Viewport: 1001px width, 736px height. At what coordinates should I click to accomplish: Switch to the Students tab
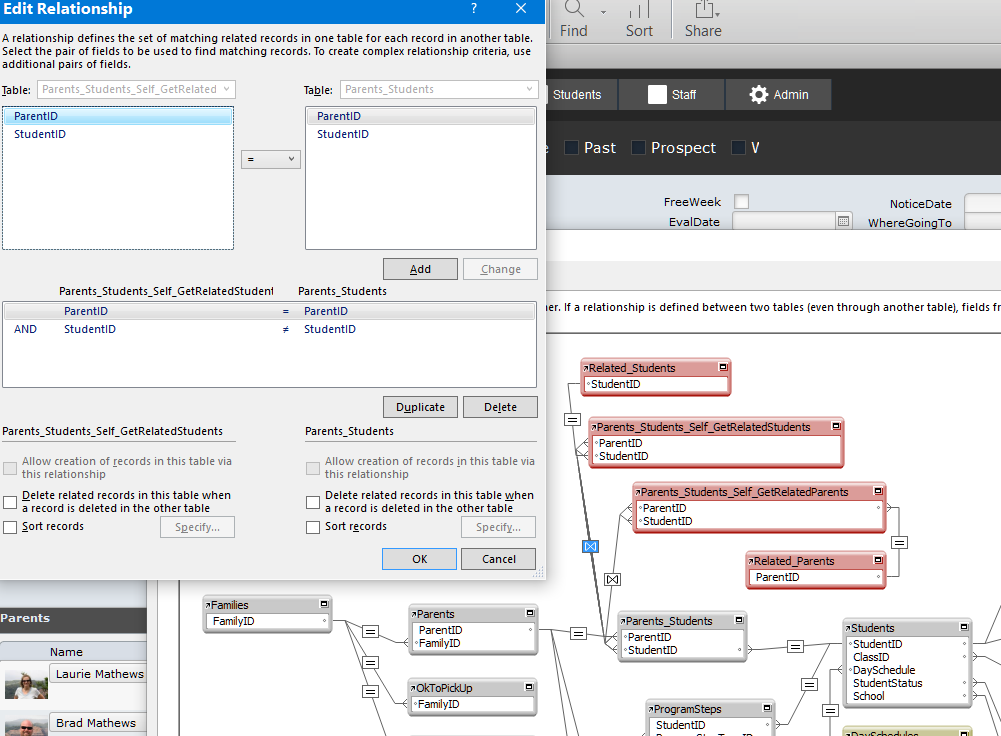click(577, 94)
